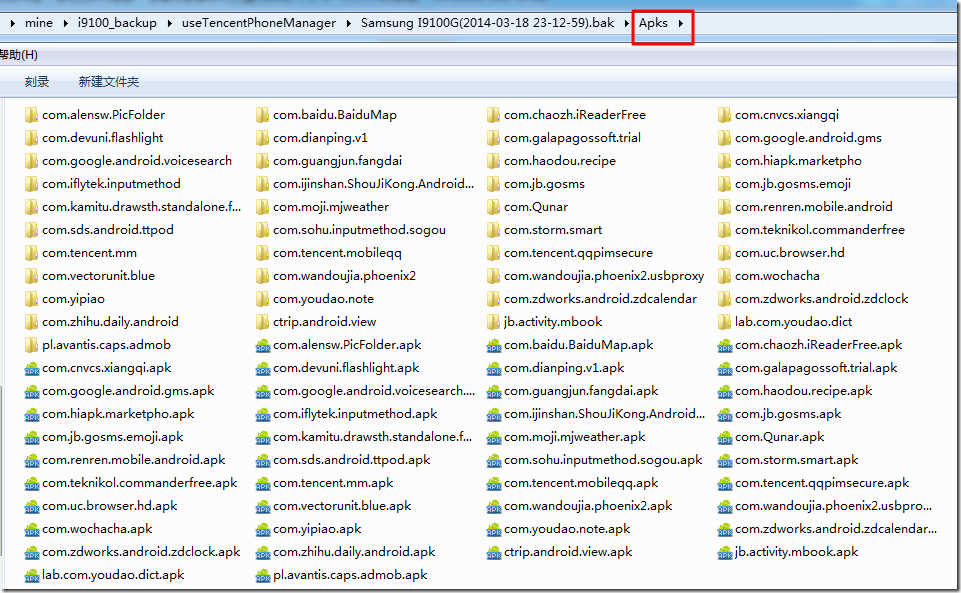This screenshot has height=593, width=961.
Task: Select com.sohu.inputmethod.sogou folder name
Action: pos(360,230)
